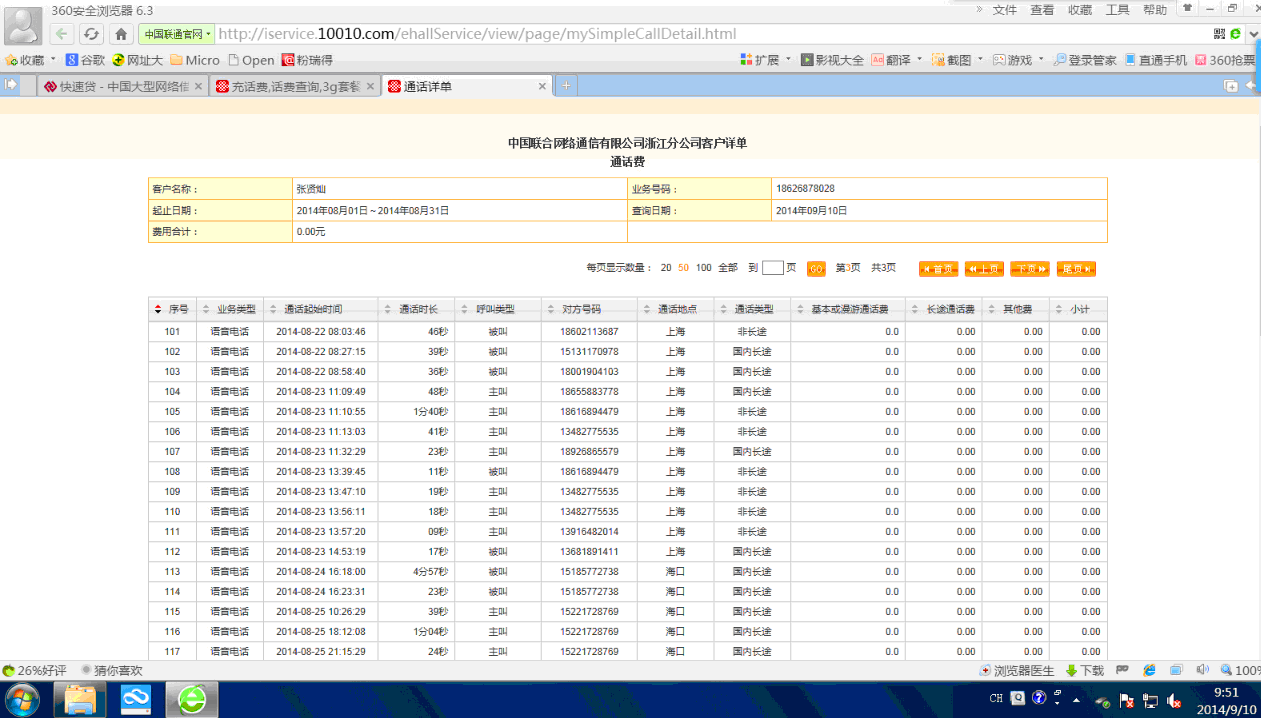Image resolution: width=1261 pixels, height=718 pixels.
Task: Open the 工具 menu
Action: pos(1117,10)
